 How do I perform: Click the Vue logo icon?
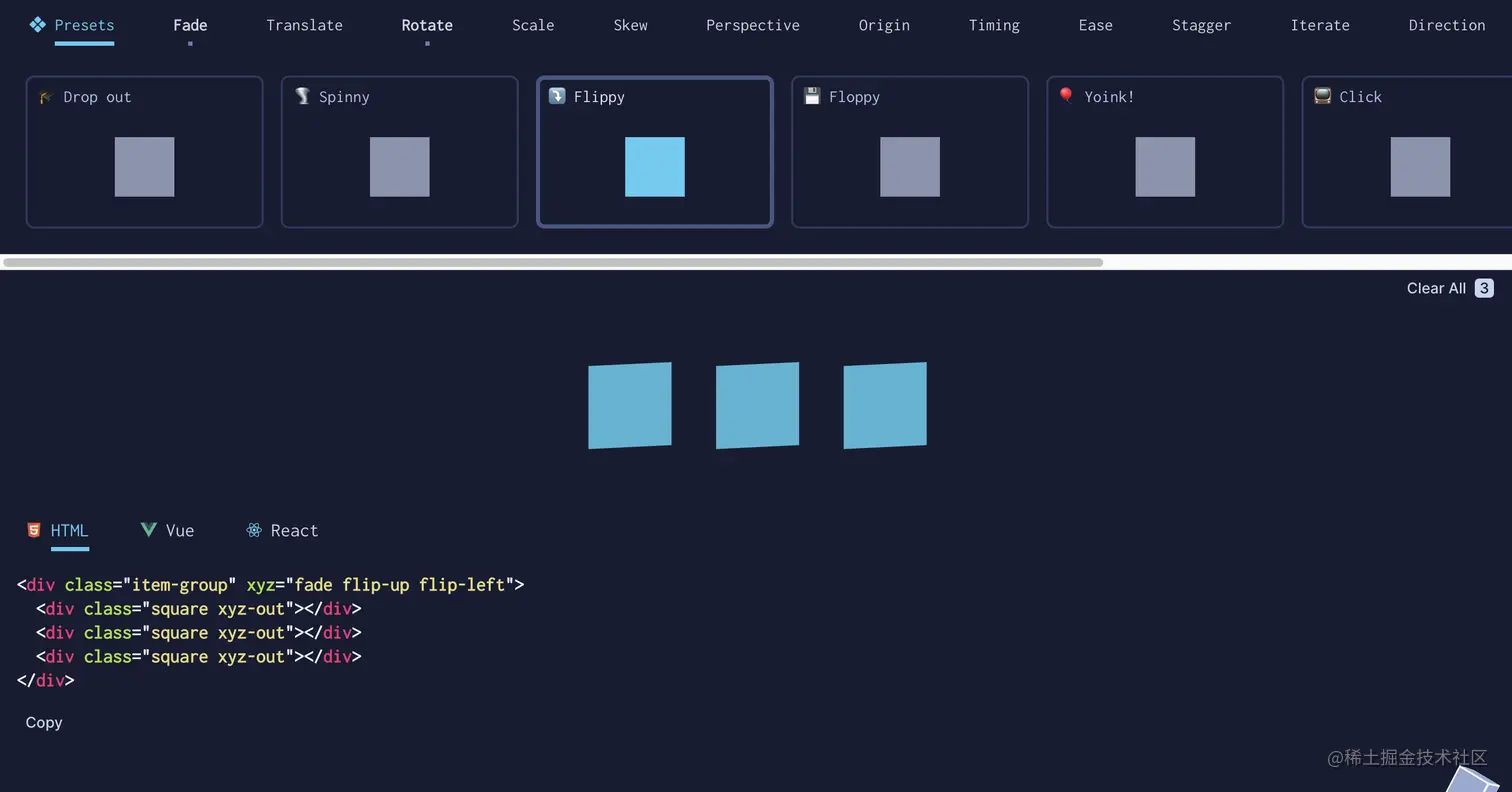point(149,530)
